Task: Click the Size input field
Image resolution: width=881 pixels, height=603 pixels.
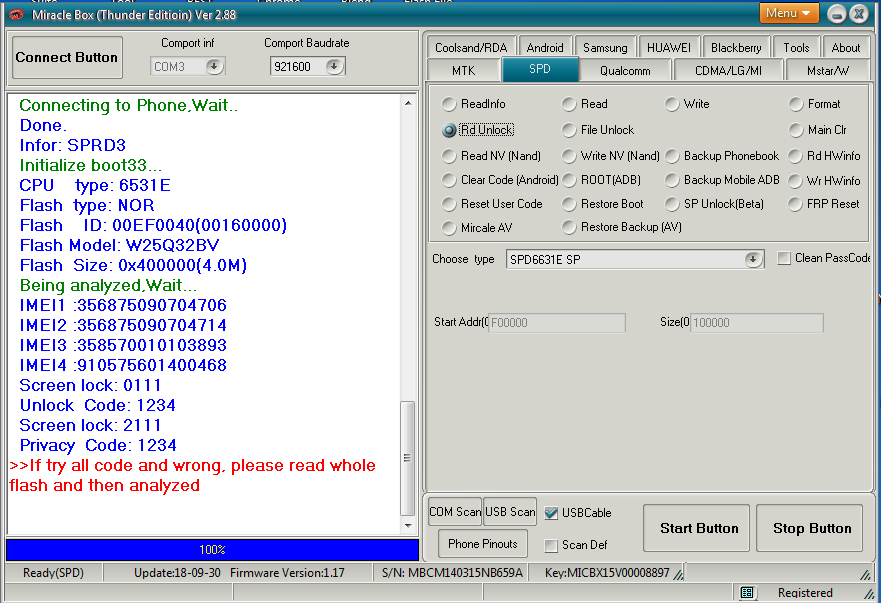Action: tap(756, 323)
